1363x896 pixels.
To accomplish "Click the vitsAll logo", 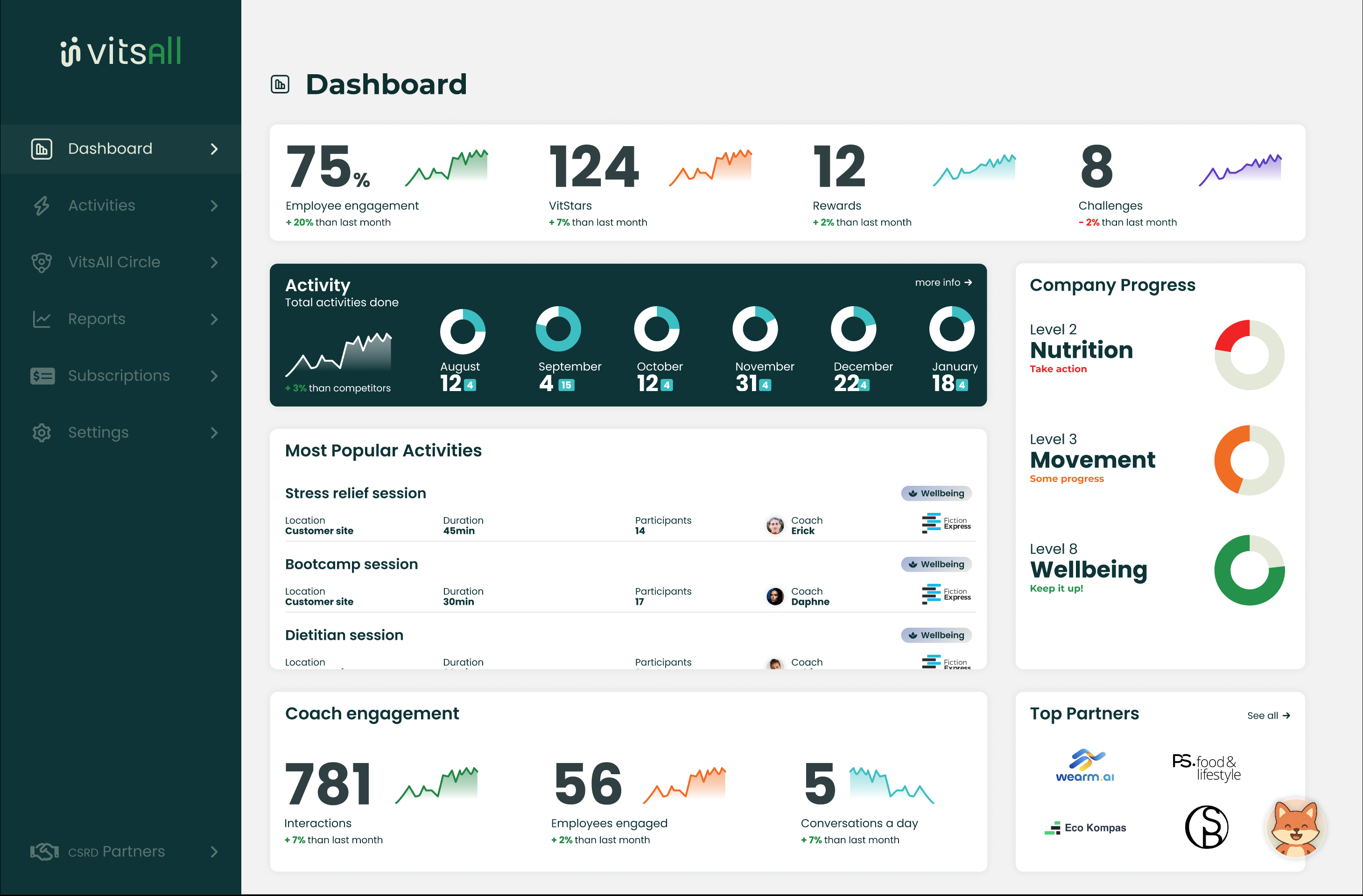I will [x=121, y=50].
